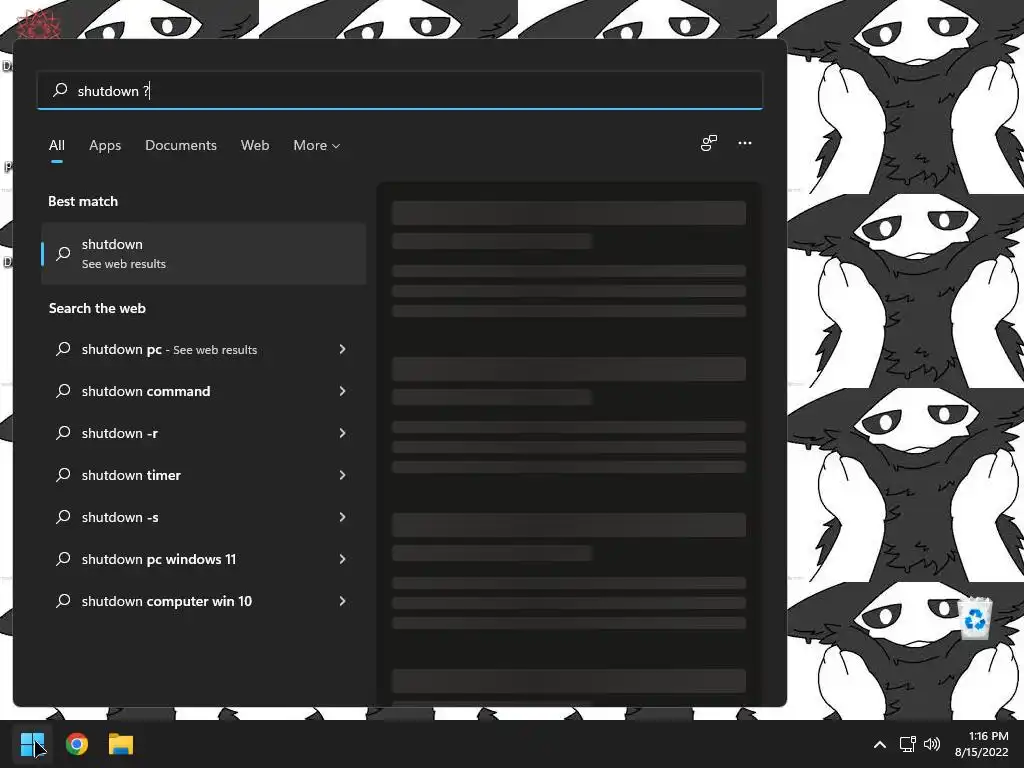Select the shutdown -s suggestion

(x=203, y=517)
